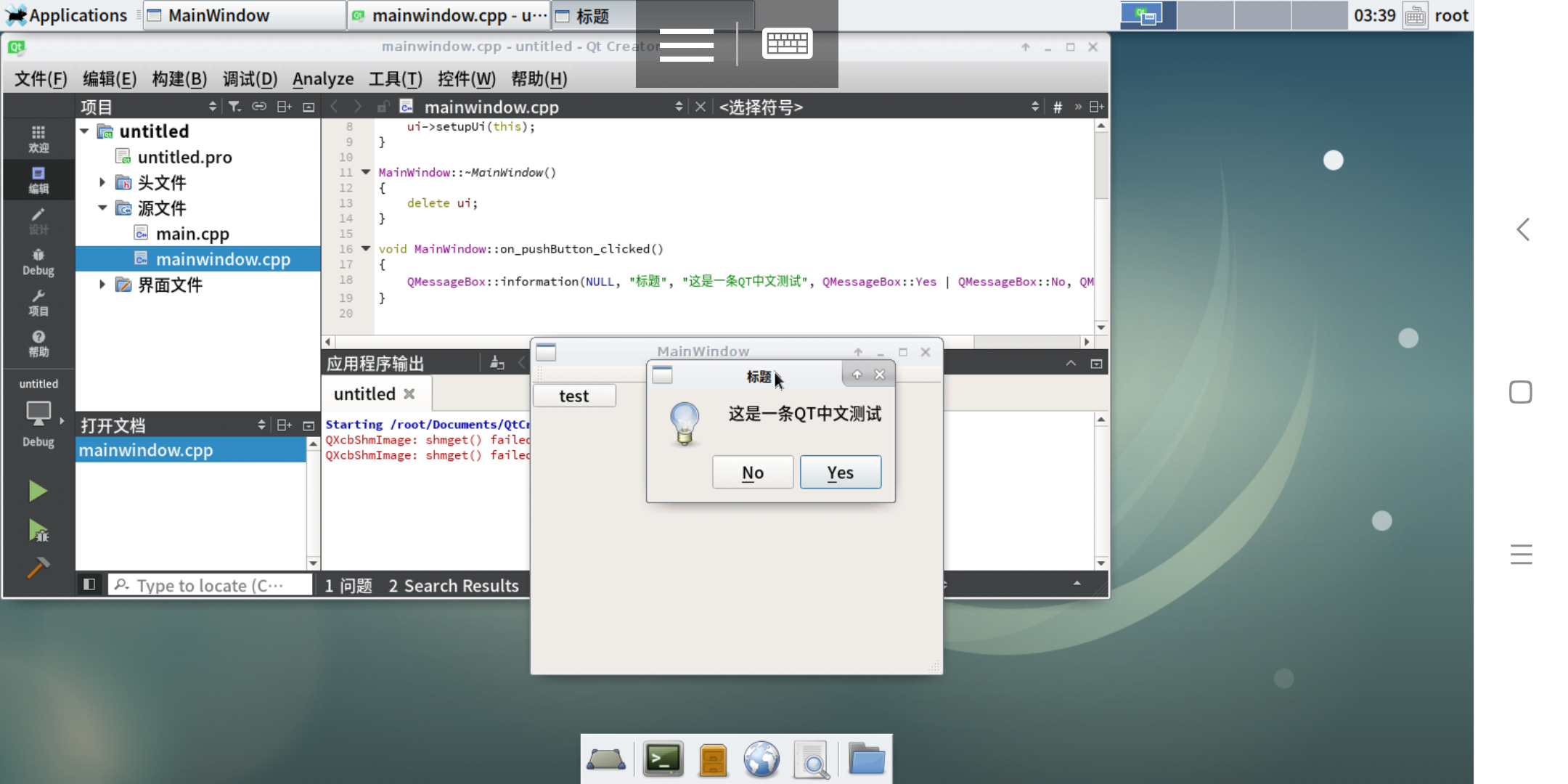1568x784 pixels.
Task: Open the Welcome mode in sidebar
Action: coord(38,139)
